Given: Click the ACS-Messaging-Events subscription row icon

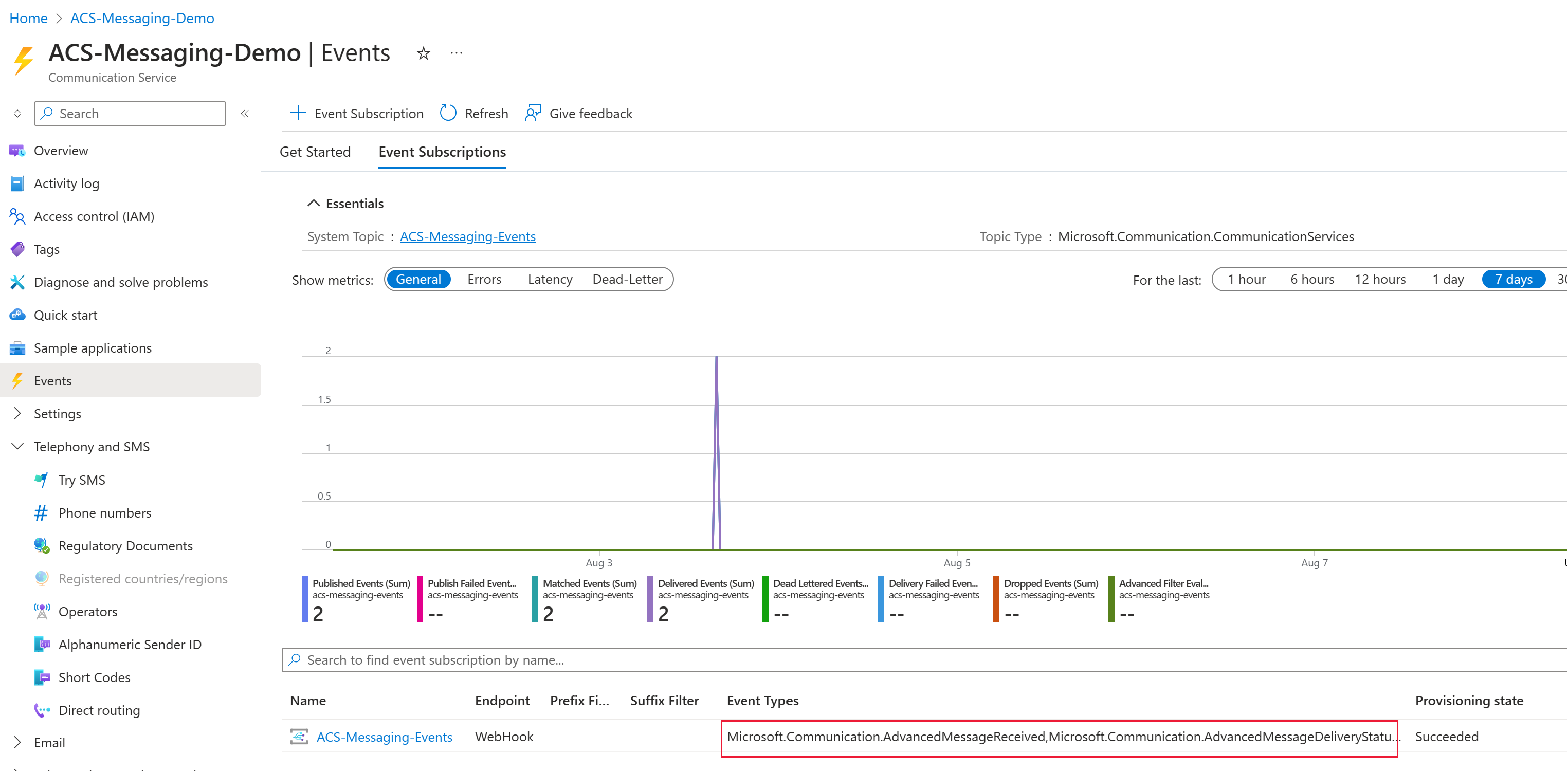Looking at the screenshot, I should pyautogui.click(x=299, y=736).
